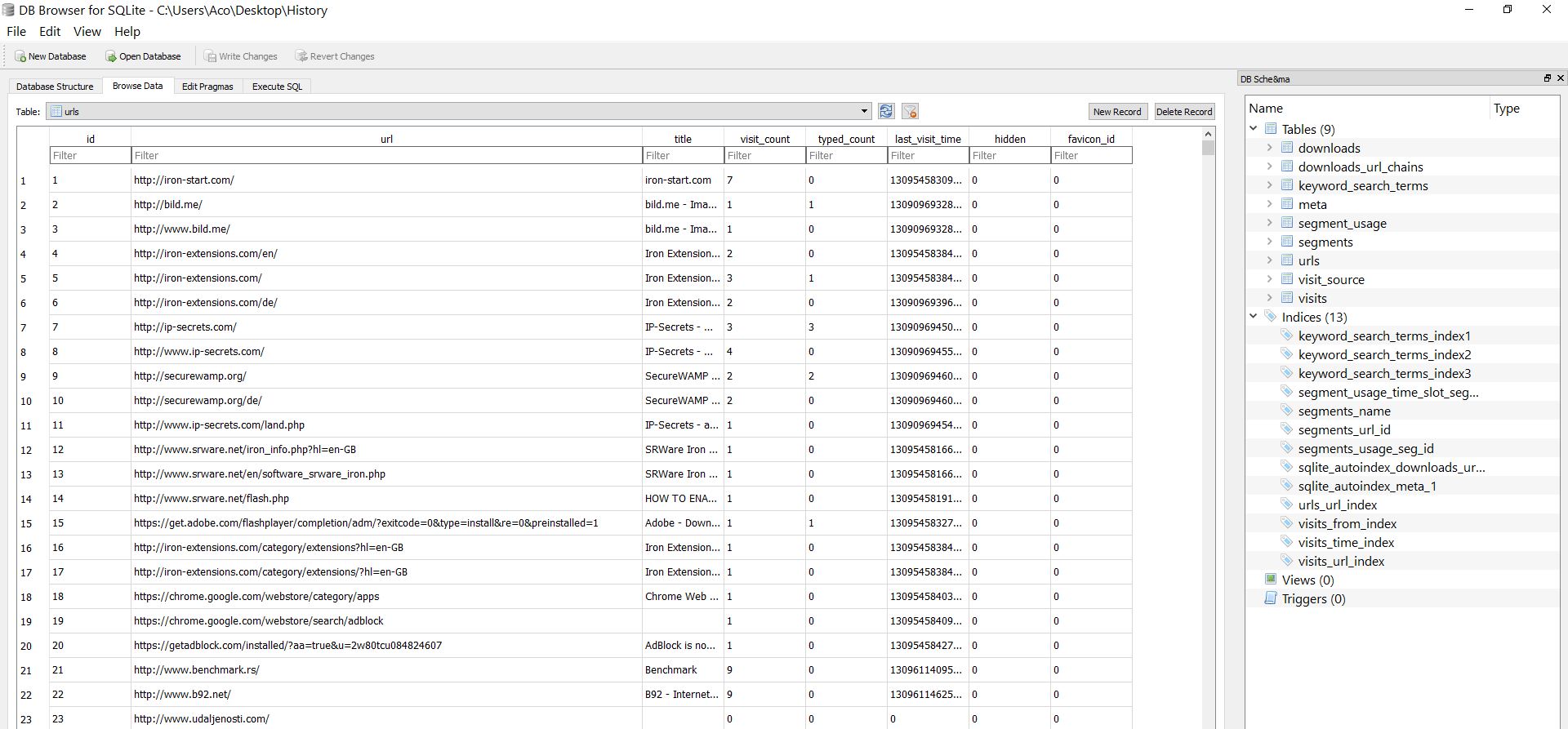The width and height of the screenshot is (1568, 729).
Task: Click the Revert Changes toolbar icon
Action: [x=301, y=56]
